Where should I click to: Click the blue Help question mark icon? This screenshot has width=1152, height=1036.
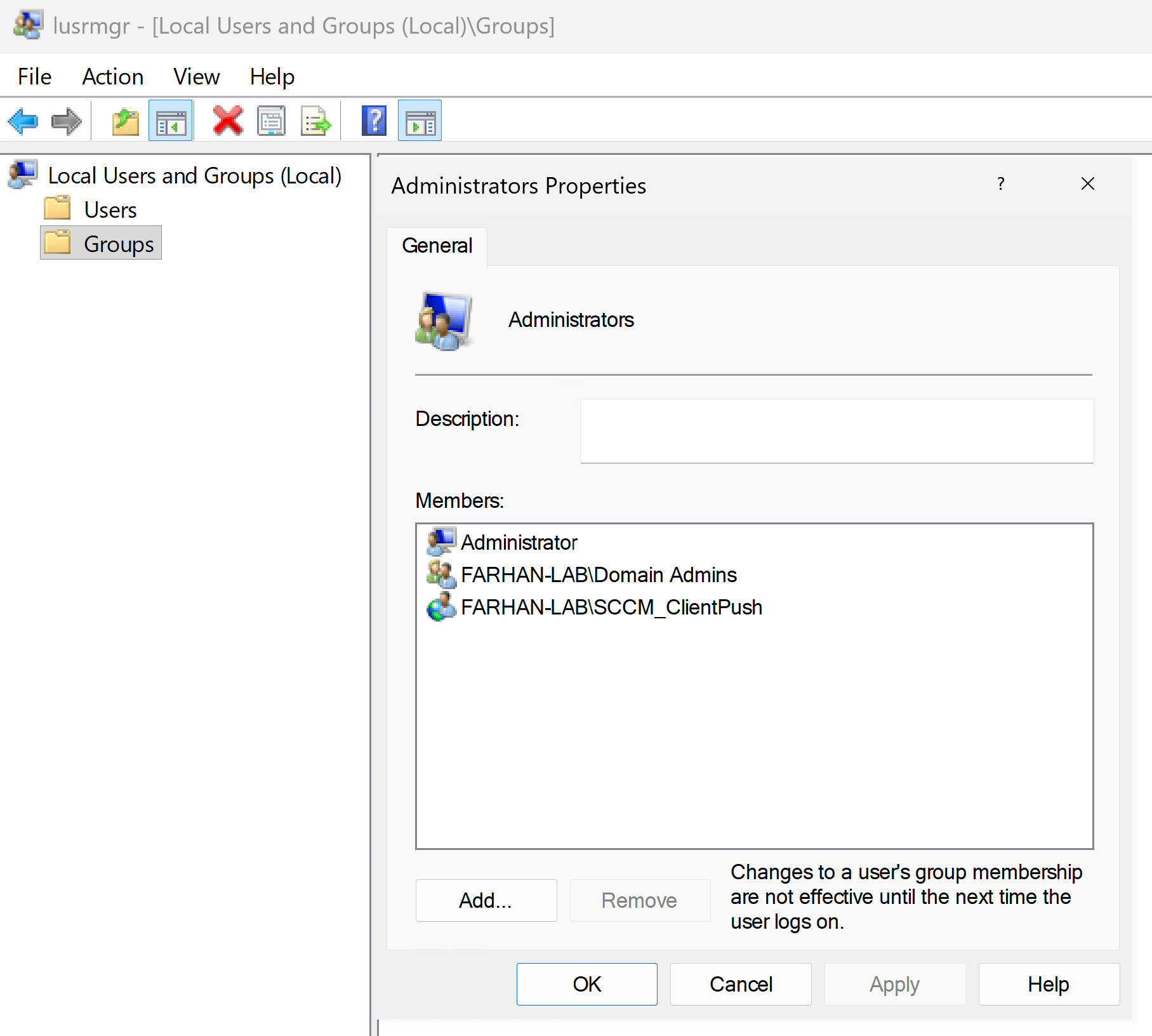374,121
